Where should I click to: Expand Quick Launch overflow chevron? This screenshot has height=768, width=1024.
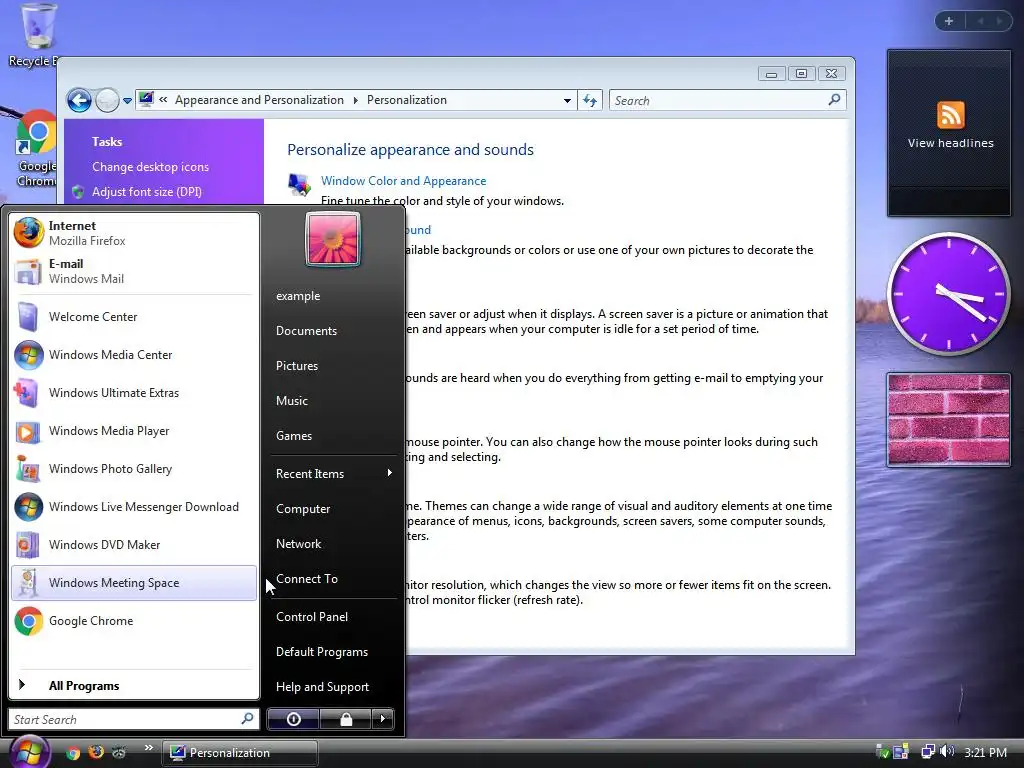tap(148, 748)
